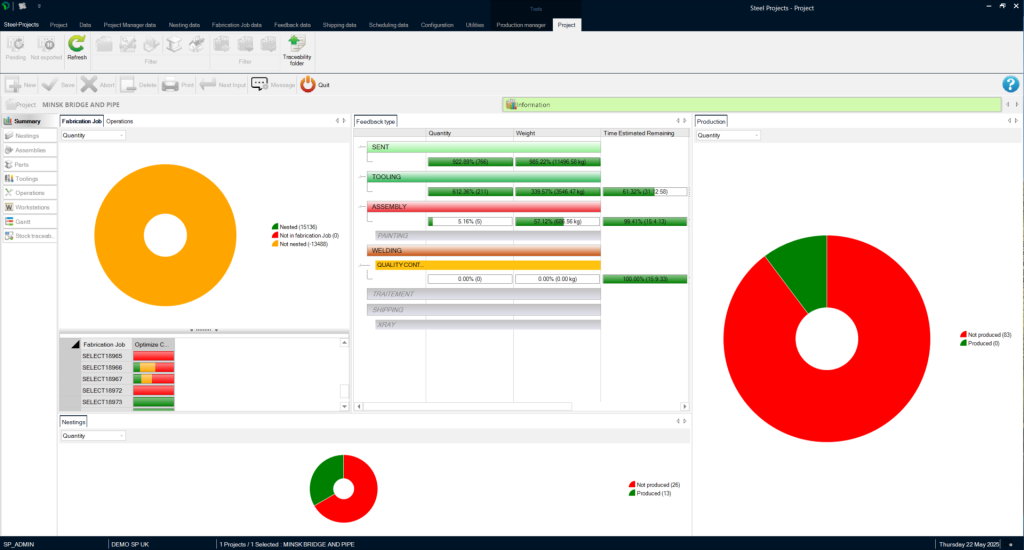
Task: Go to Nestings in left sidebar
Action: 28,135
